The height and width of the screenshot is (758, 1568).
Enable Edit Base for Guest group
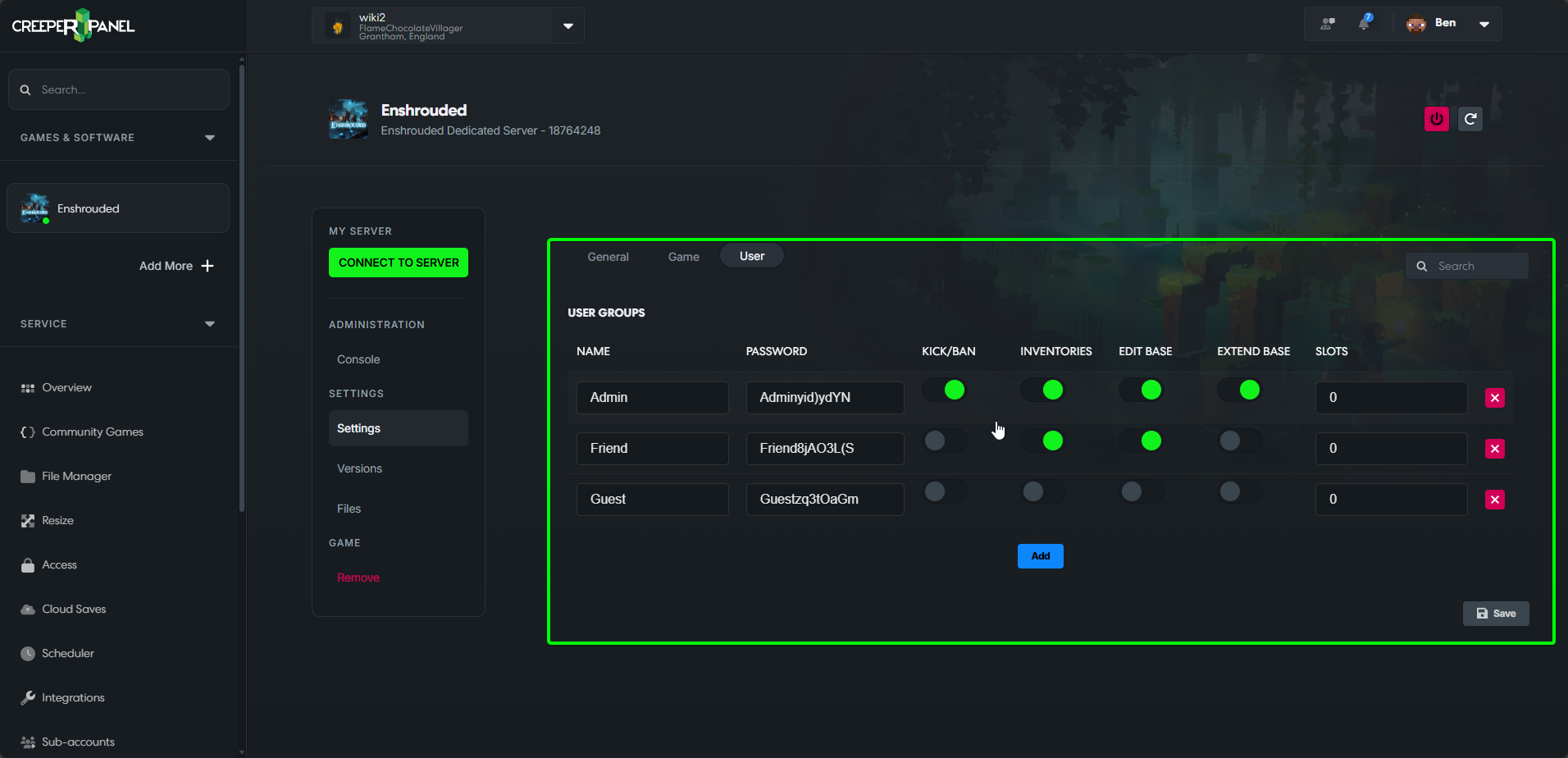pos(1142,491)
